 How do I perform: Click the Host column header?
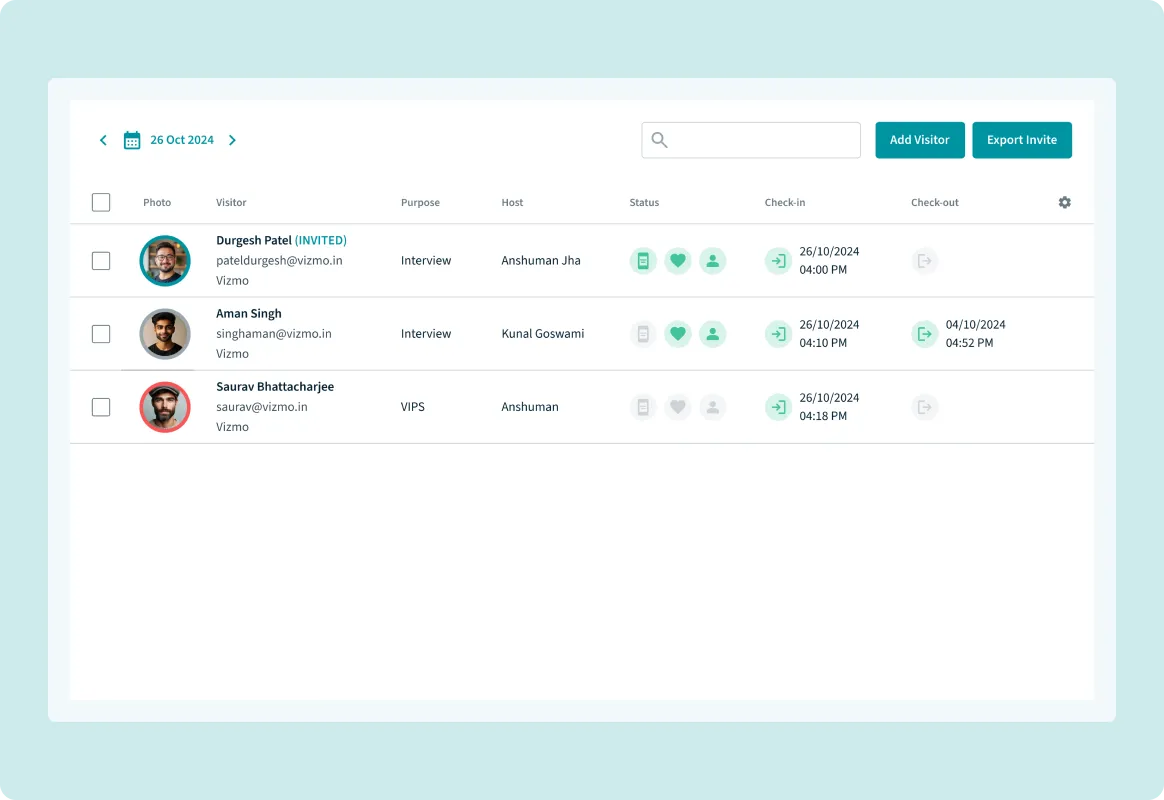pos(512,203)
